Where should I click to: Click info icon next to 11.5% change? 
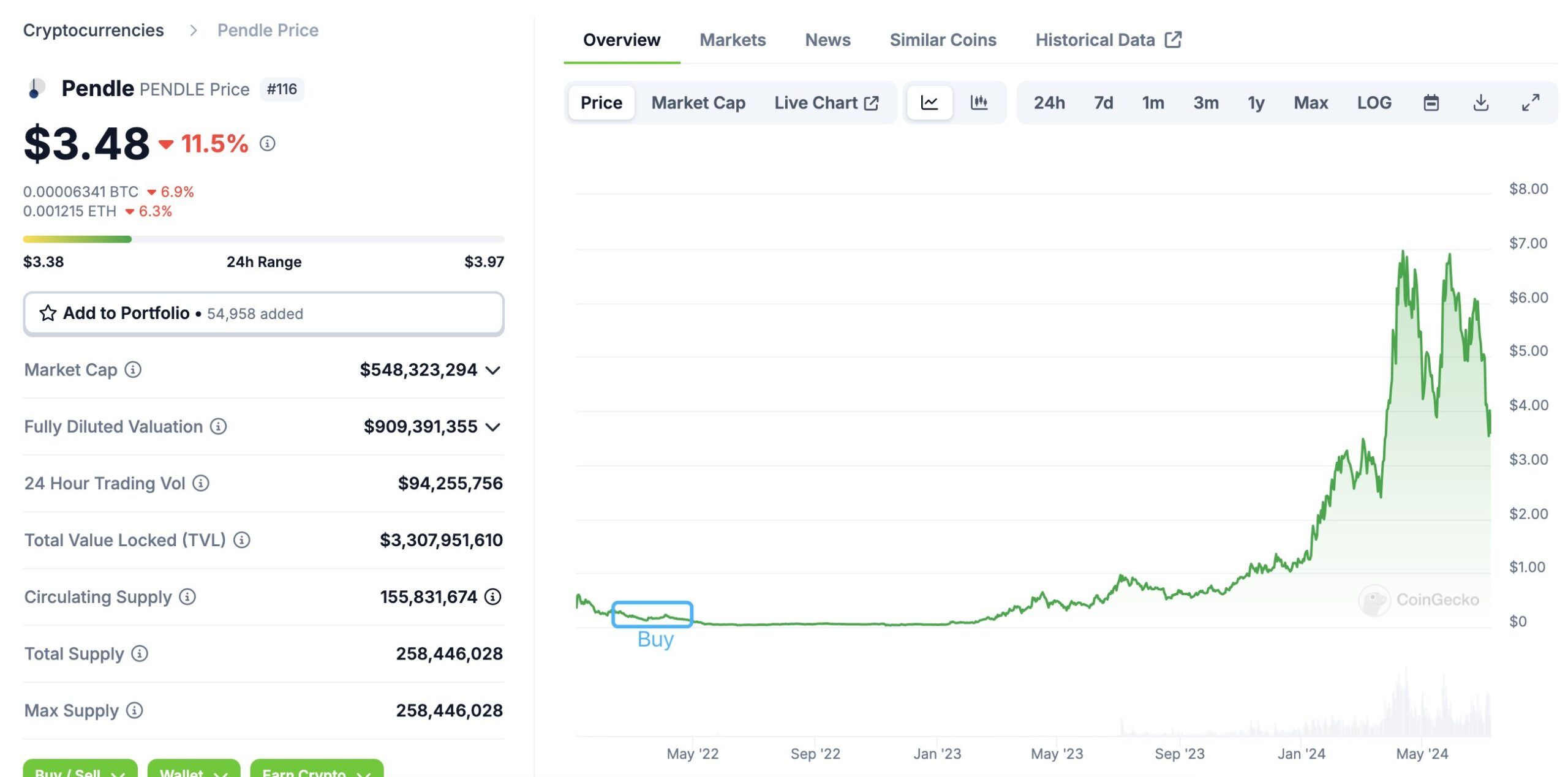[x=267, y=144]
